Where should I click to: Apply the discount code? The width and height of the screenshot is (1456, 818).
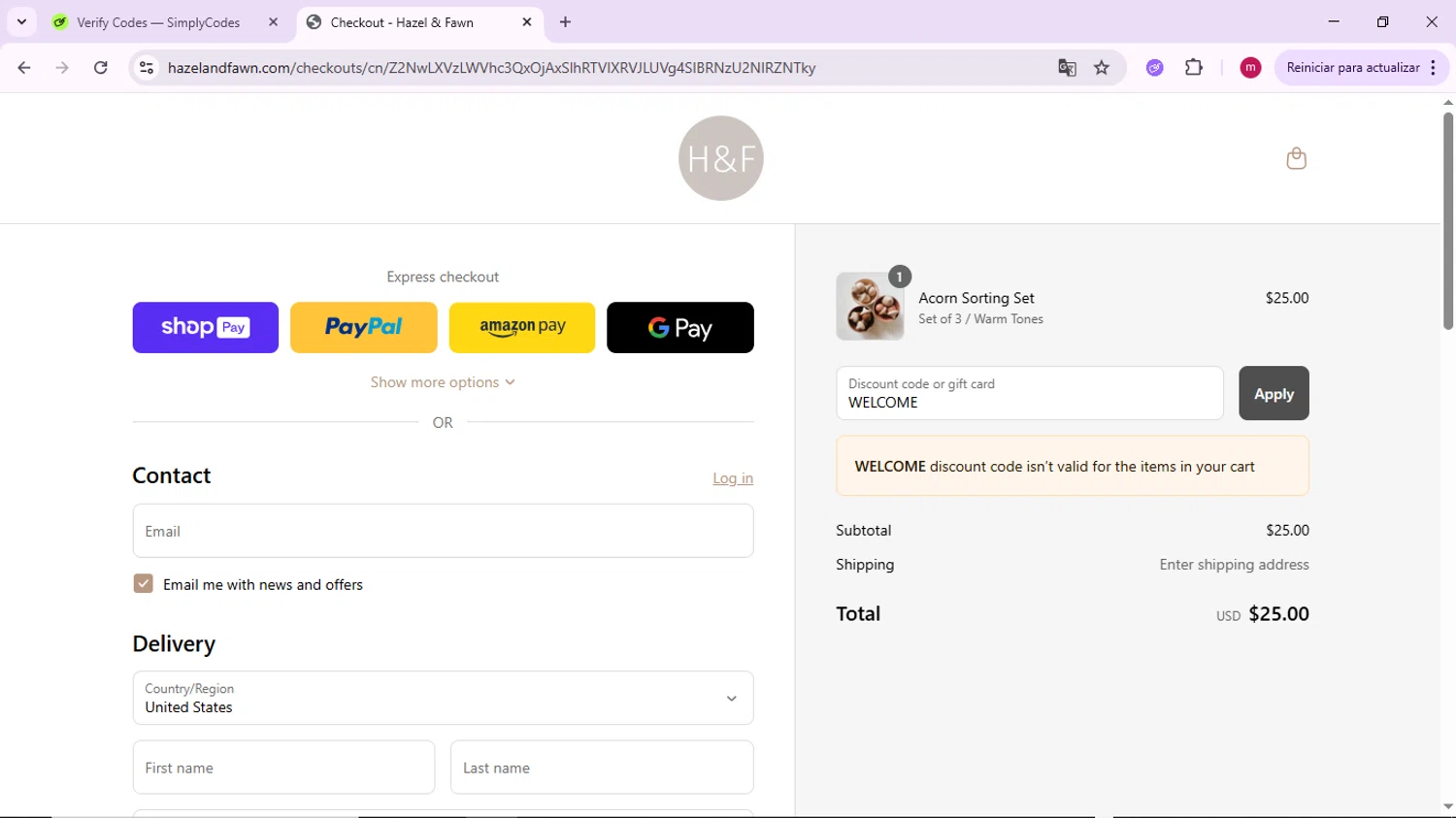click(1274, 393)
